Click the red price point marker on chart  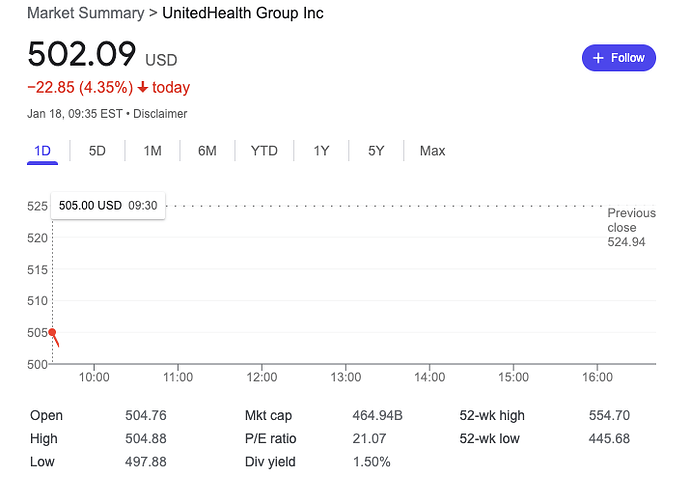[x=52, y=333]
